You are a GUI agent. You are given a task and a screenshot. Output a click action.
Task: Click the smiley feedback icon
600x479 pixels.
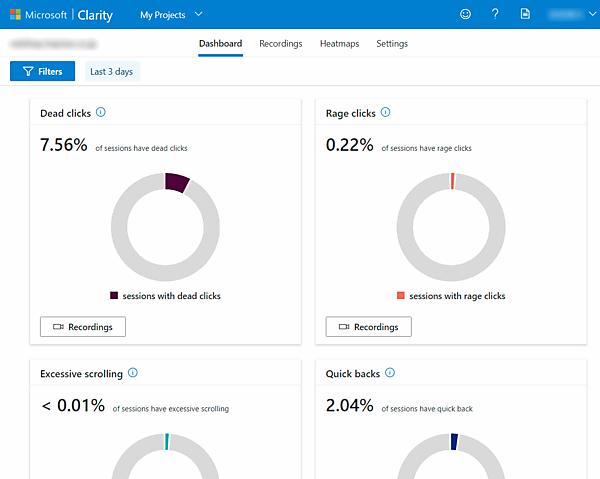click(465, 14)
